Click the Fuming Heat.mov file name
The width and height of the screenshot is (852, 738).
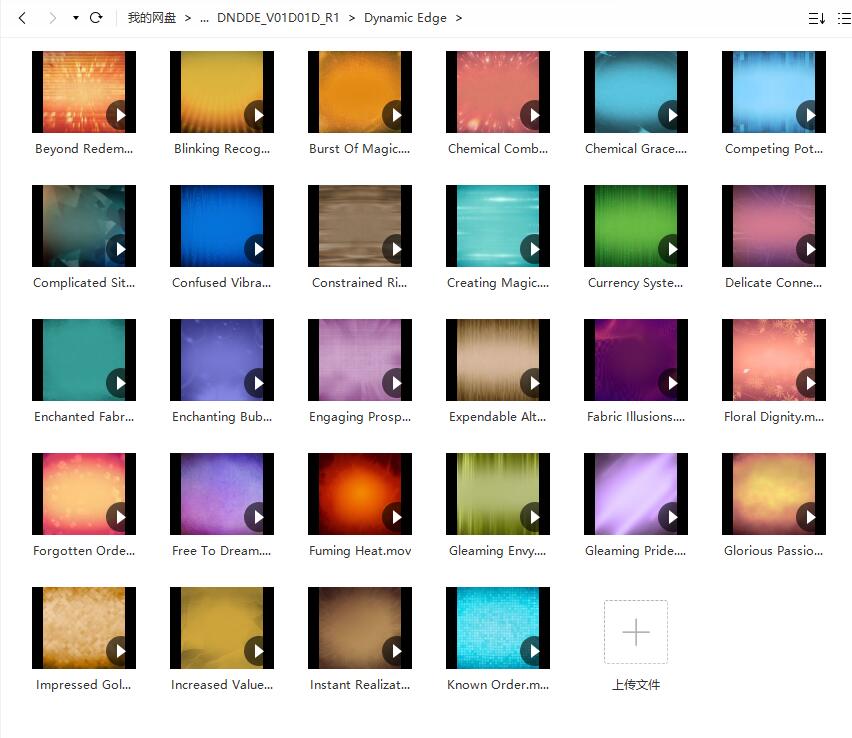[x=360, y=551]
